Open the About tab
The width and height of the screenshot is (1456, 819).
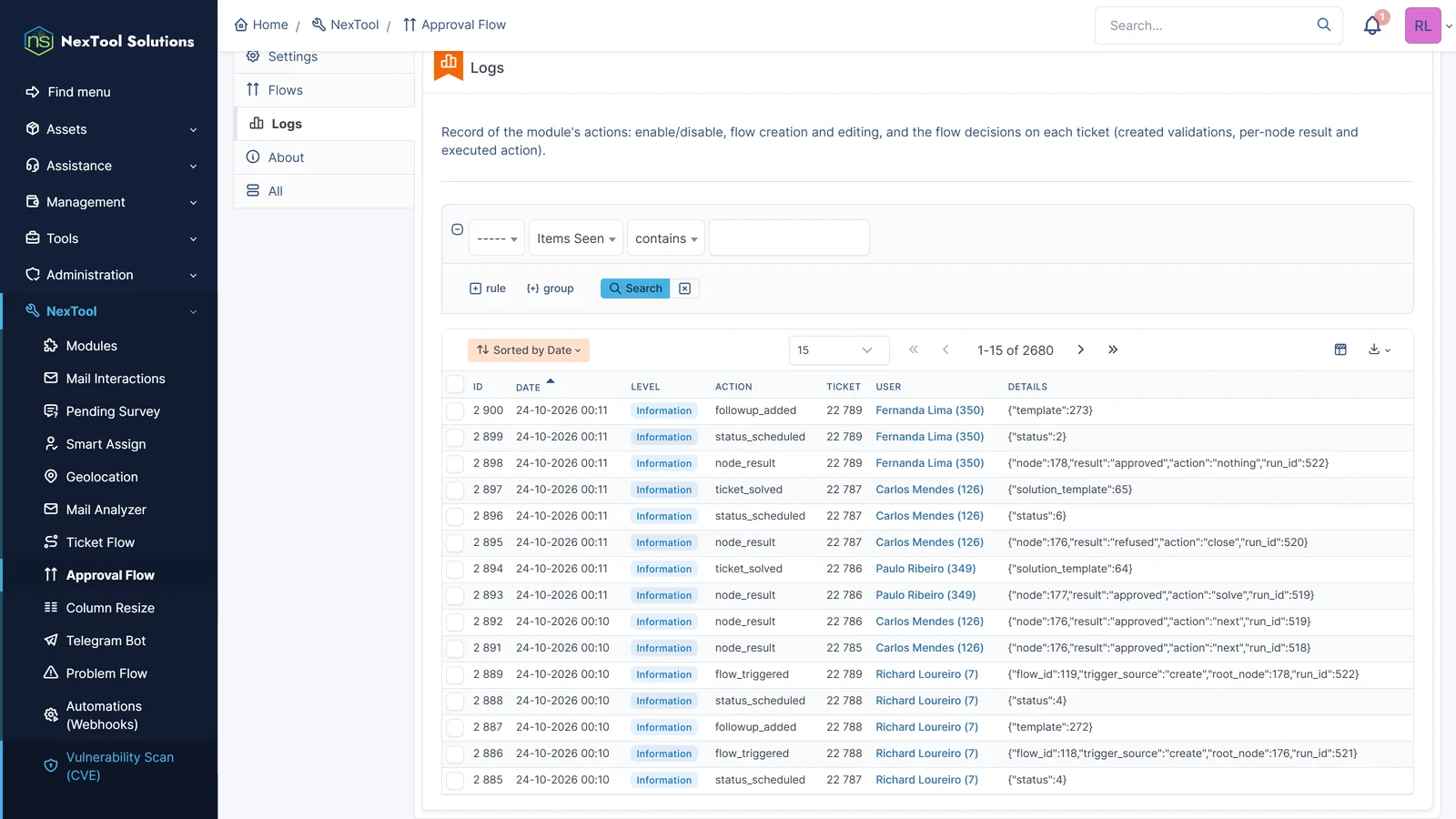click(324, 157)
